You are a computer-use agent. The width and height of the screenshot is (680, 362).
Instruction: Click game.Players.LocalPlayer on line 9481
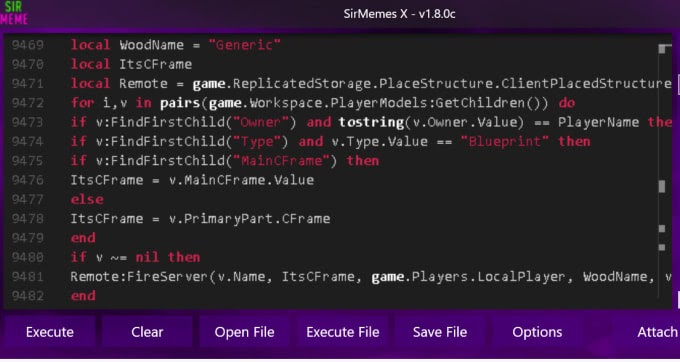469,277
